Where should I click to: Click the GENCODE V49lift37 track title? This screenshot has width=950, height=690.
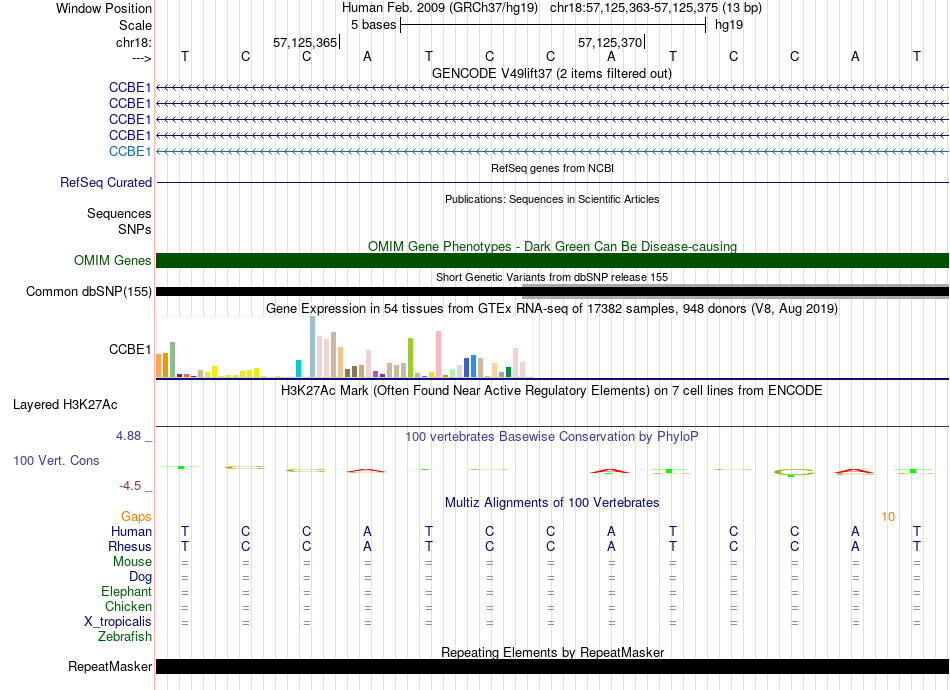(551, 73)
